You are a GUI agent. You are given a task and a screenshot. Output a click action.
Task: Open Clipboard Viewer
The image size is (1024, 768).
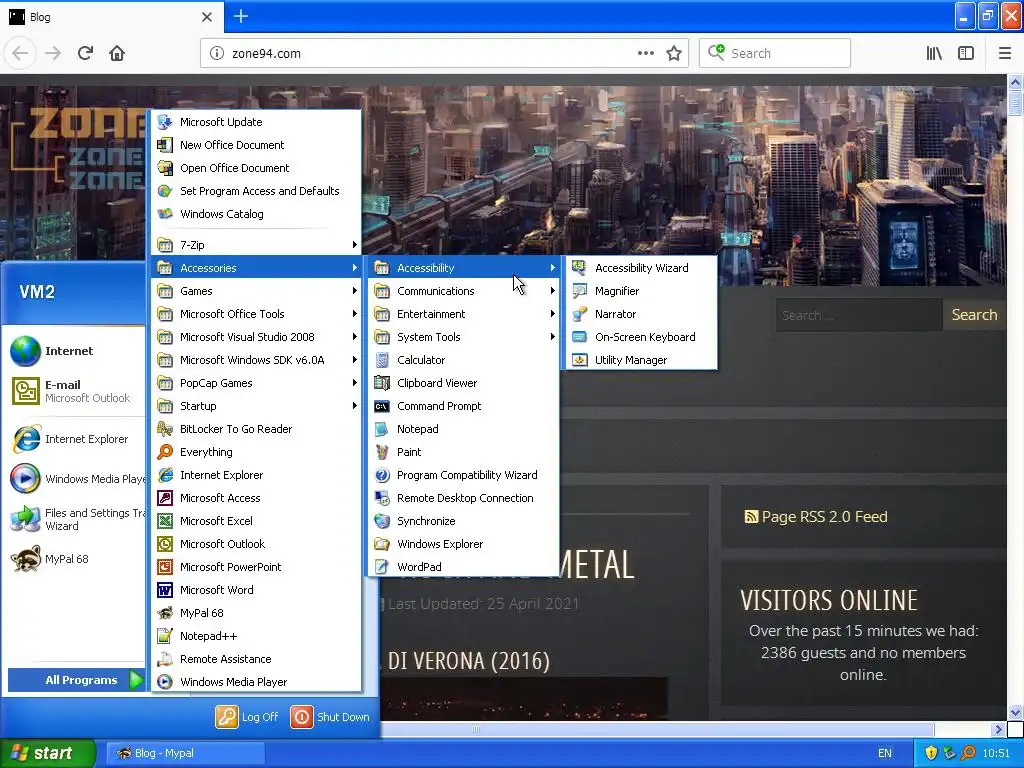[464, 383]
